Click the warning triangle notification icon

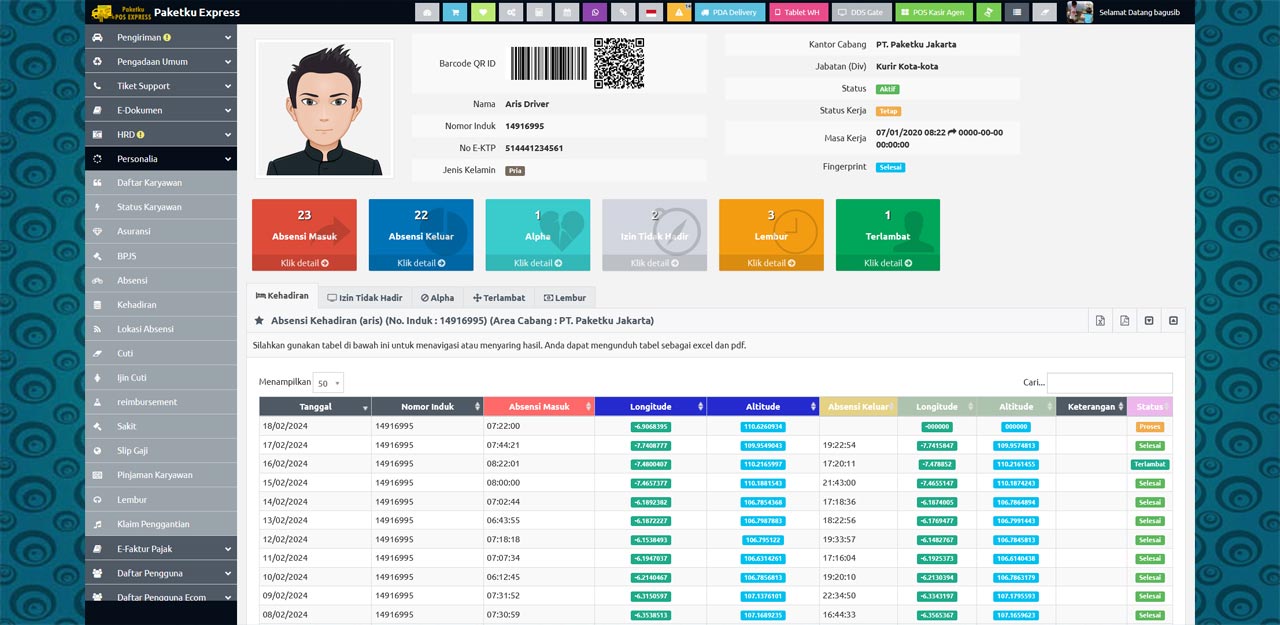679,13
